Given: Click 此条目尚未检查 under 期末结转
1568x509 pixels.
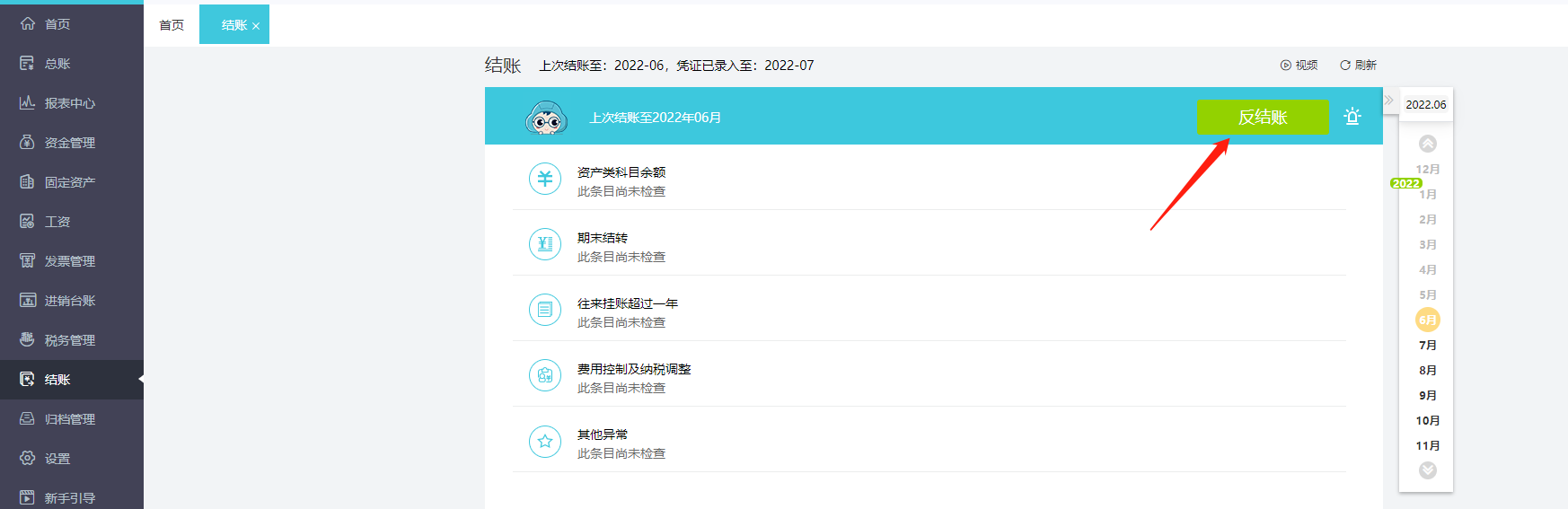Looking at the screenshot, I should coord(621,257).
